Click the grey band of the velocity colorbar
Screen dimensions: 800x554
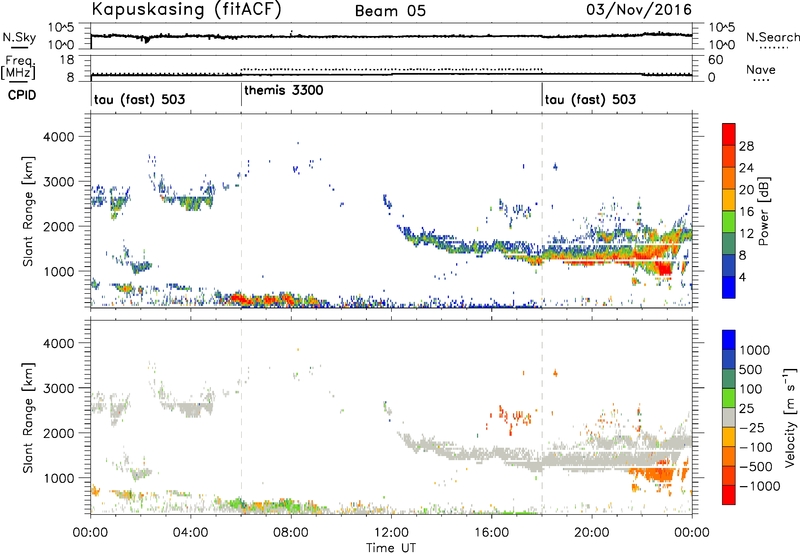(x=729, y=418)
